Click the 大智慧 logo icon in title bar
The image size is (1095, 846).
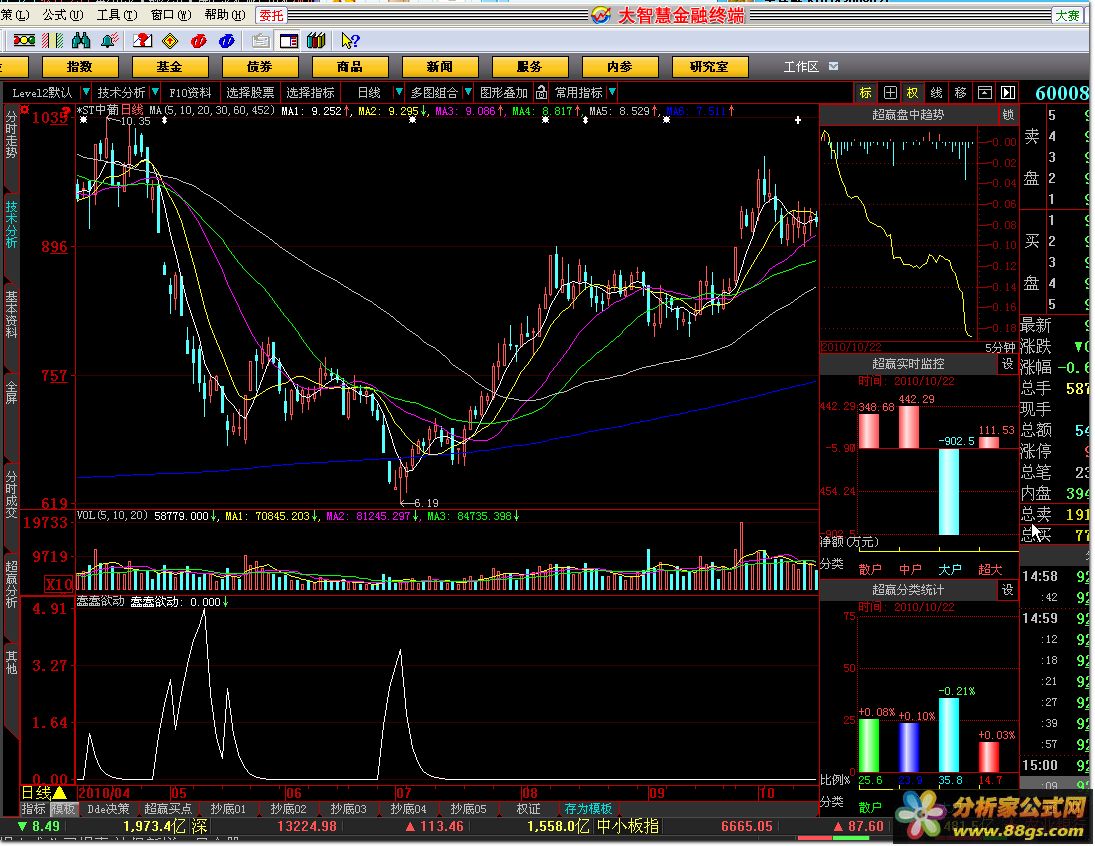[x=601, y=15]
